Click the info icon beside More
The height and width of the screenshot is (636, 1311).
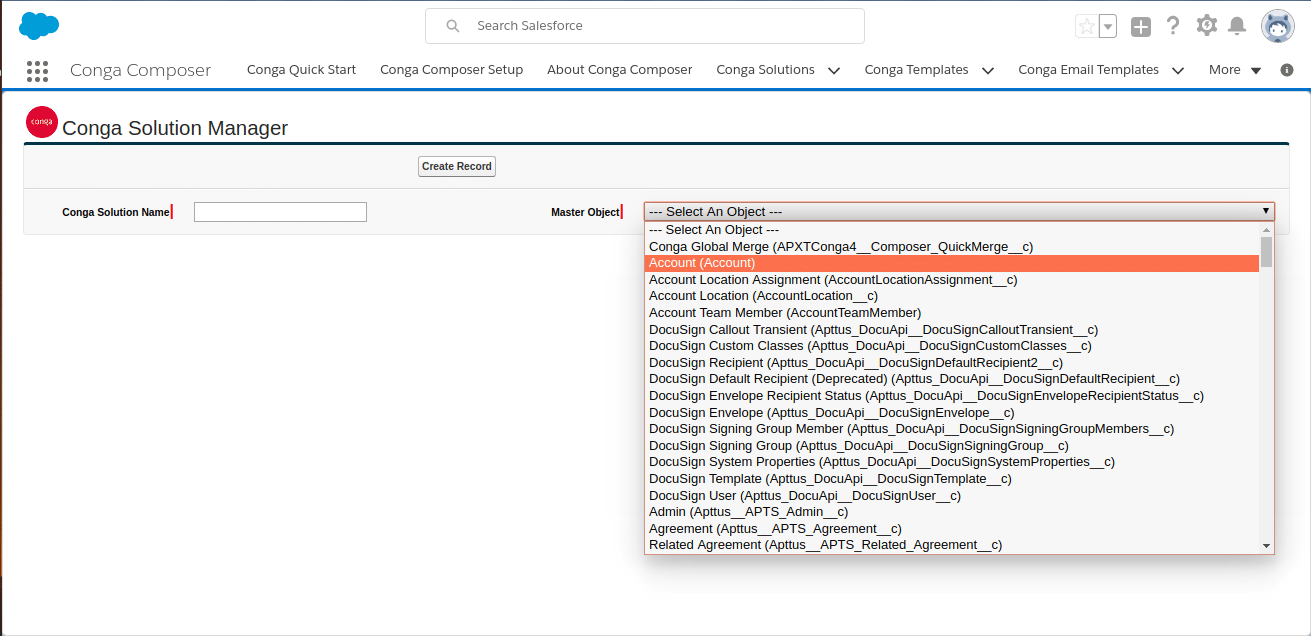tap(1287, 70)
